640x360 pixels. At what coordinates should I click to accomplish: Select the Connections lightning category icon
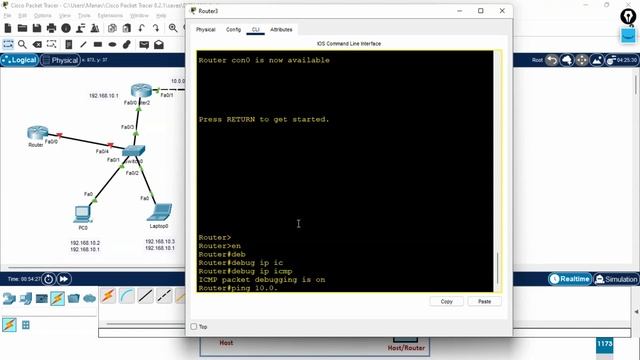coord(58,299)
